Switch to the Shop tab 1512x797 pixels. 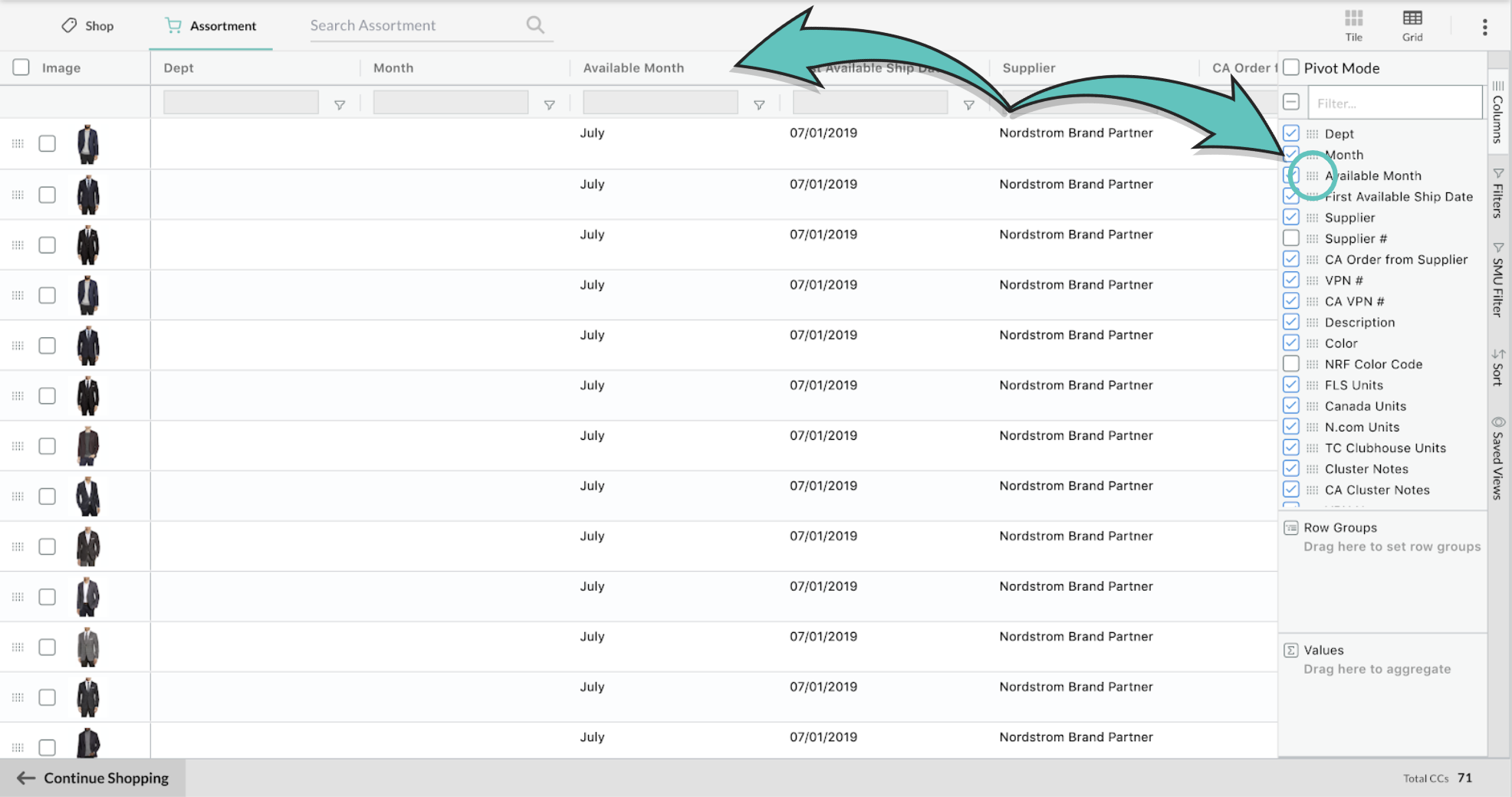(87, 26)
